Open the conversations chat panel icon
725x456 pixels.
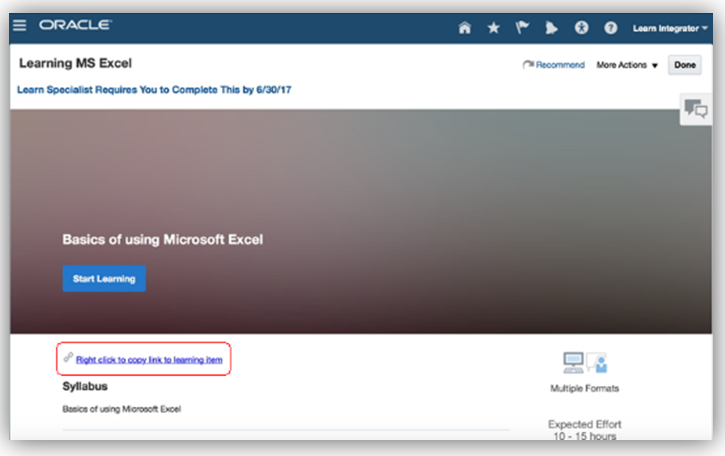click(696, 109)
